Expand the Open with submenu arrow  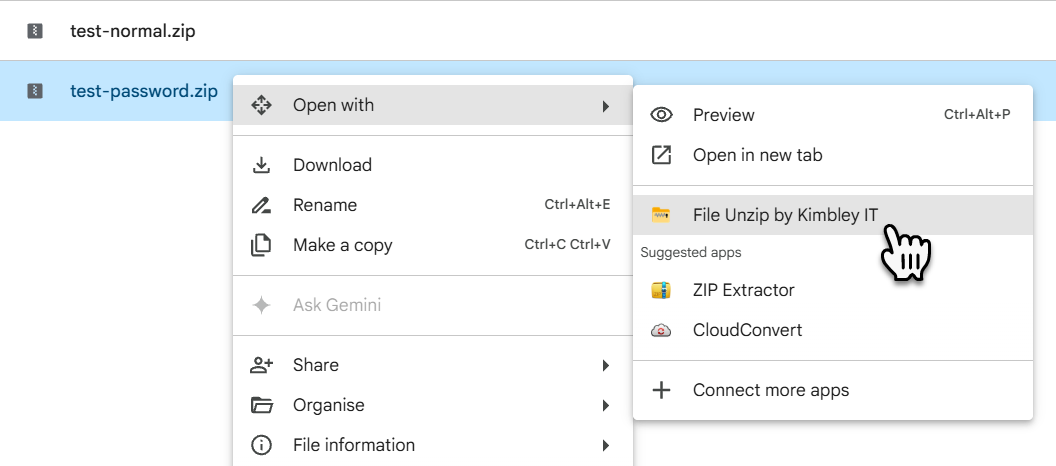[606, 106]
